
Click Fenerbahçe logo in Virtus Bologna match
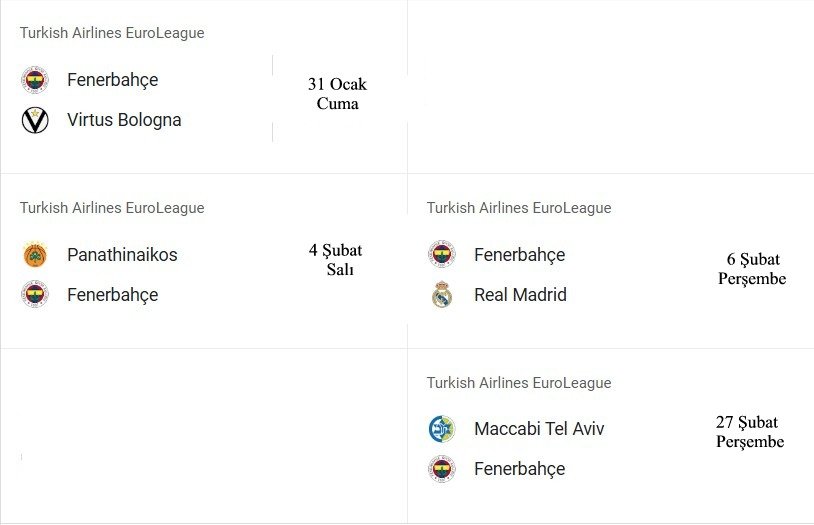tap(35, 80)
